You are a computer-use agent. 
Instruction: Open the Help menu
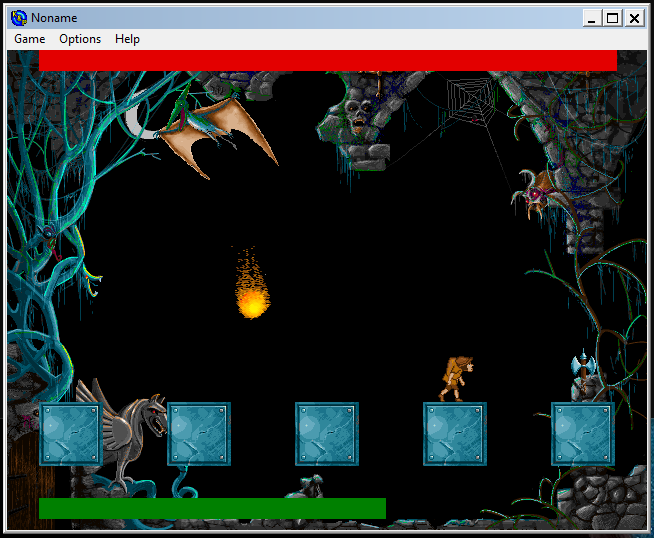127,39
